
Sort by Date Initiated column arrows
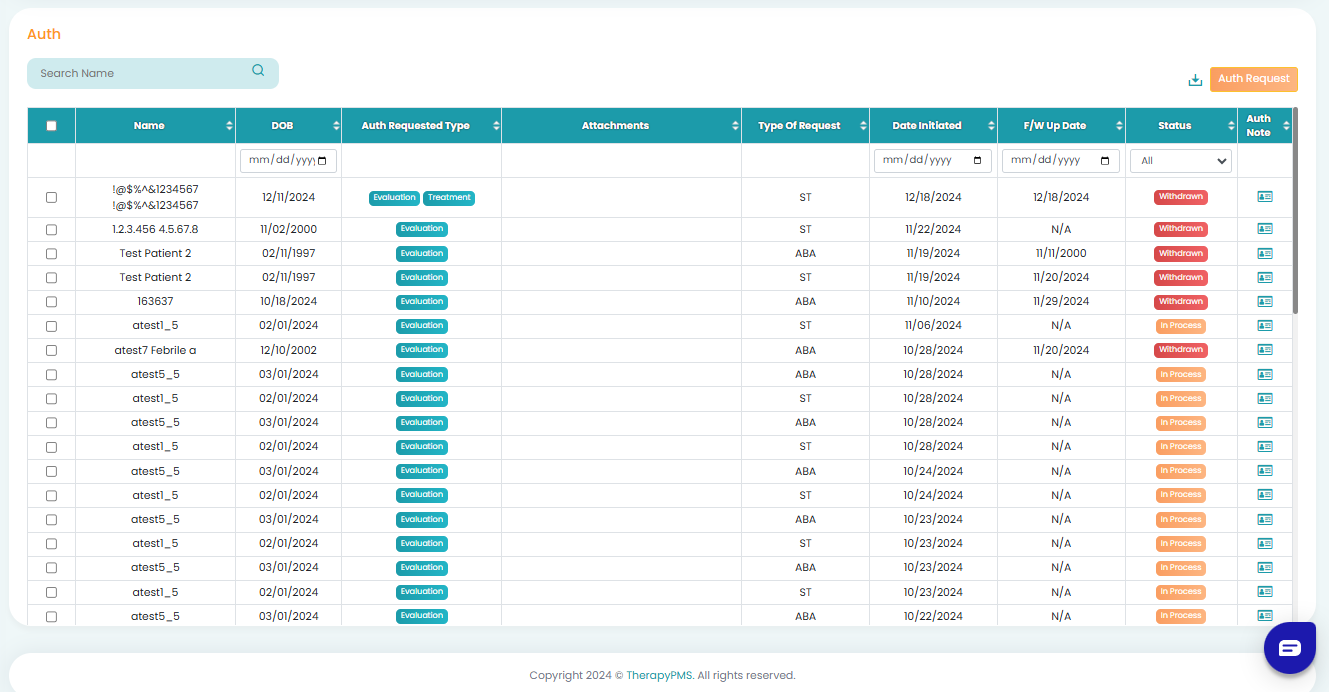[x=991, y=126]
